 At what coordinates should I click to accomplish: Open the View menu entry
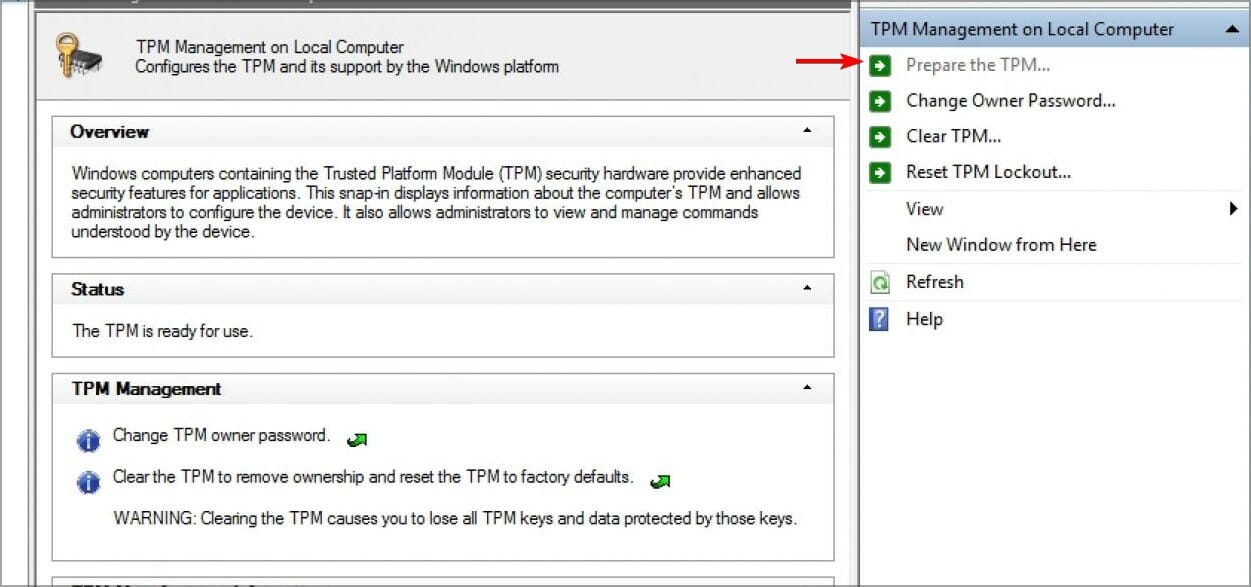(925, 209)
